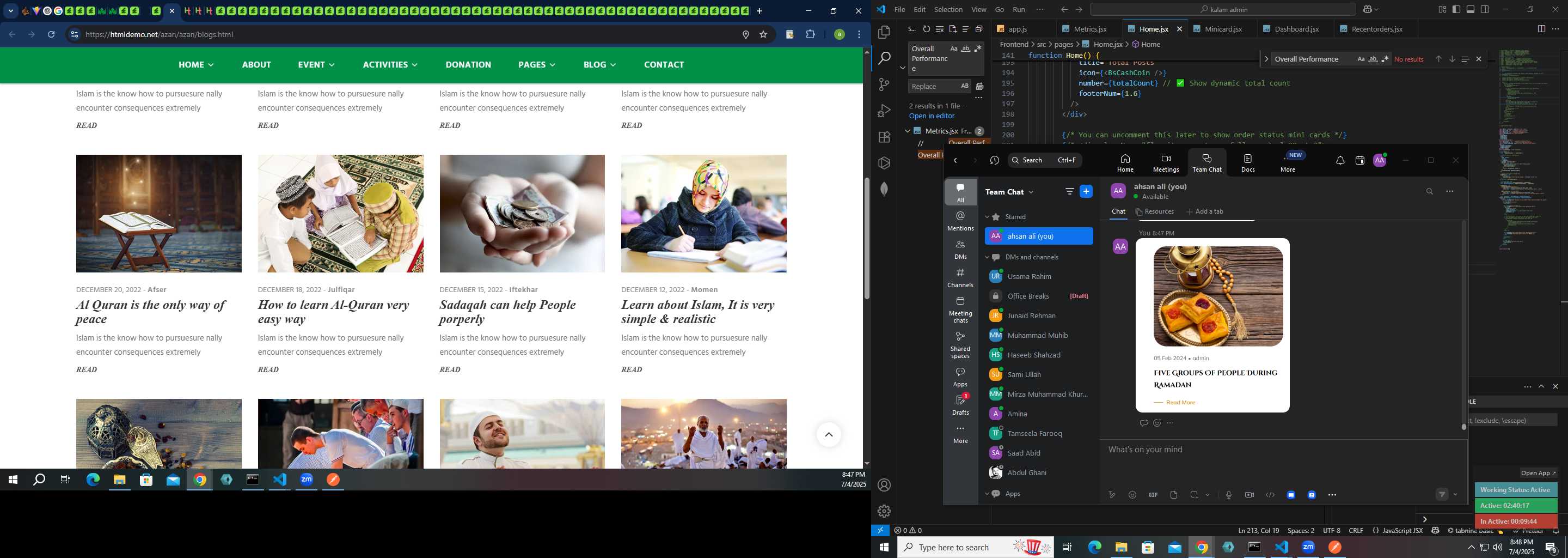Open Run and Debug in VS Code

click(x=884, y=111)
